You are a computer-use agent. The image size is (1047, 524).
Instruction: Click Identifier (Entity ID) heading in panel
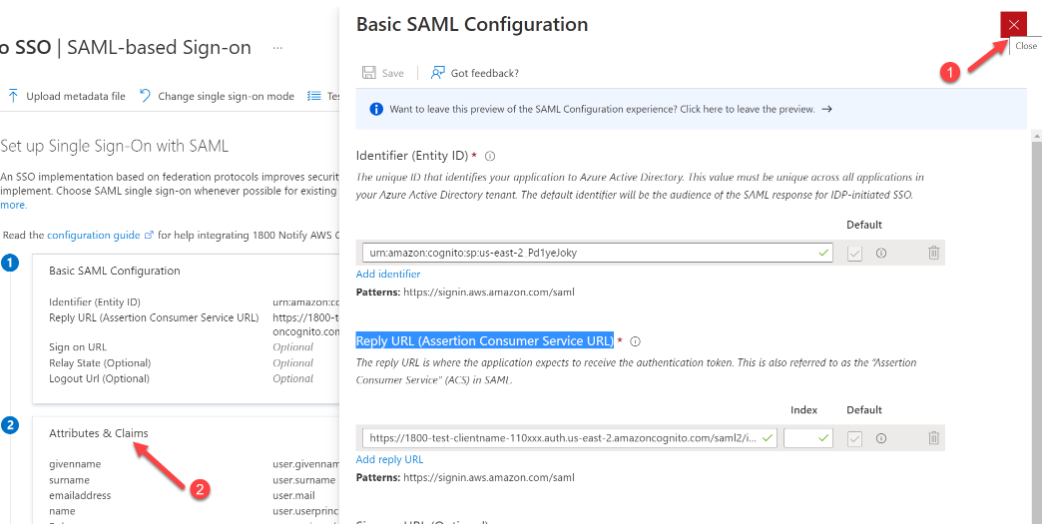(412, 156)
